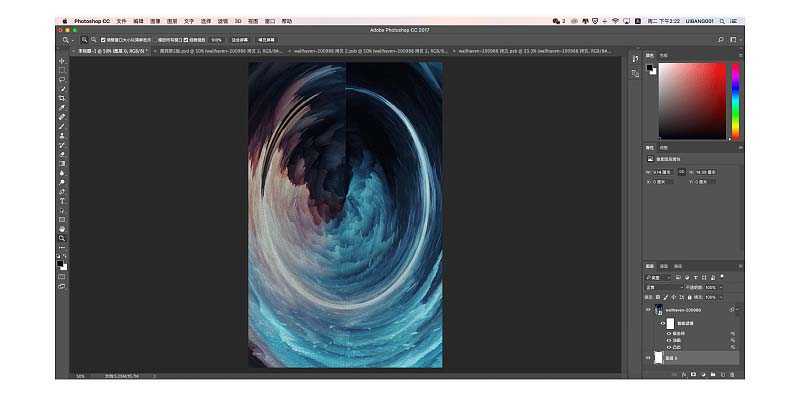The image size is (800, 393).
Task: Select the Type (T) tool
Action: coord(62,201)
